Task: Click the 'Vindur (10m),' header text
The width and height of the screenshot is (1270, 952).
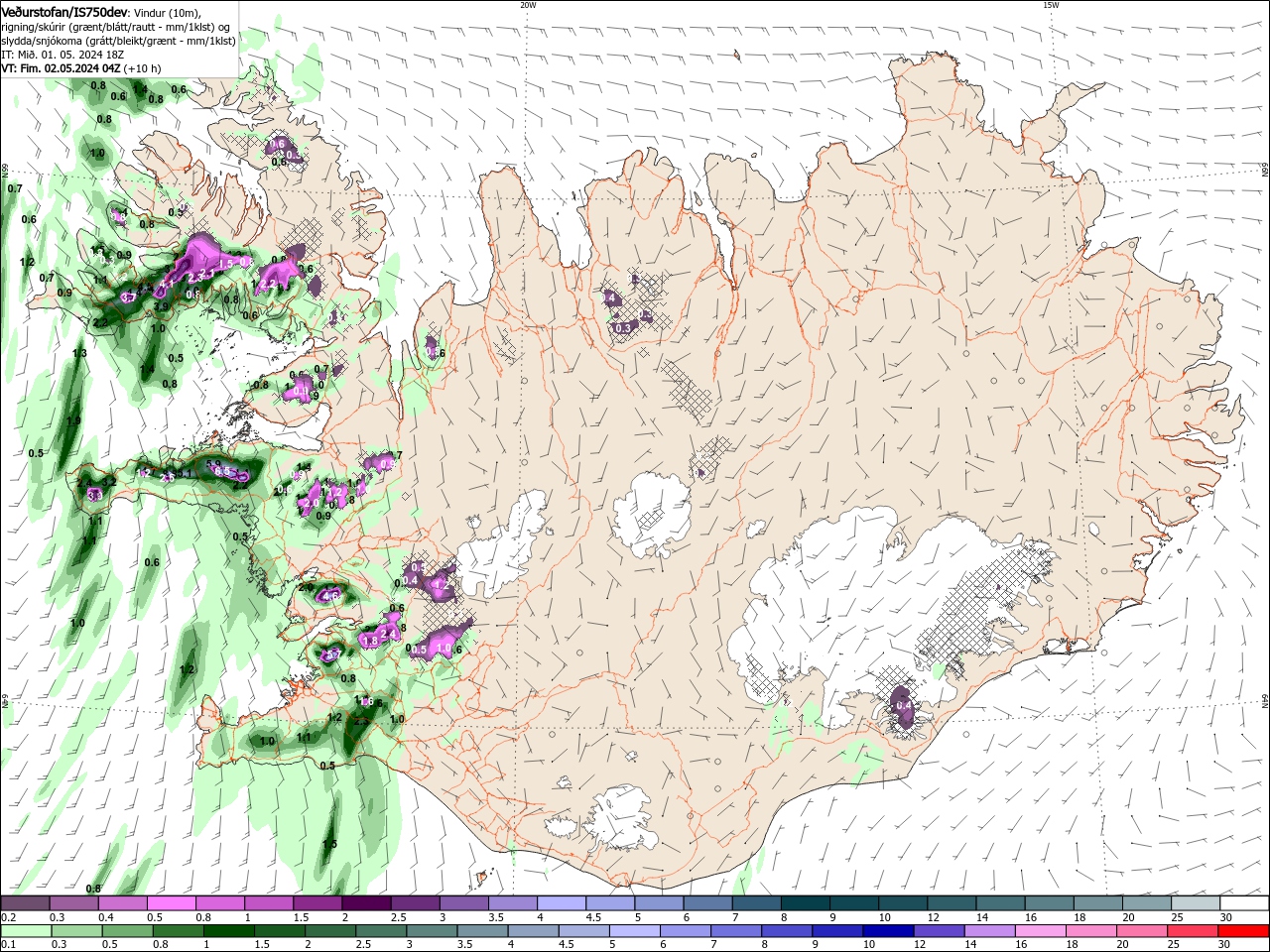Action: coord(167,13)
